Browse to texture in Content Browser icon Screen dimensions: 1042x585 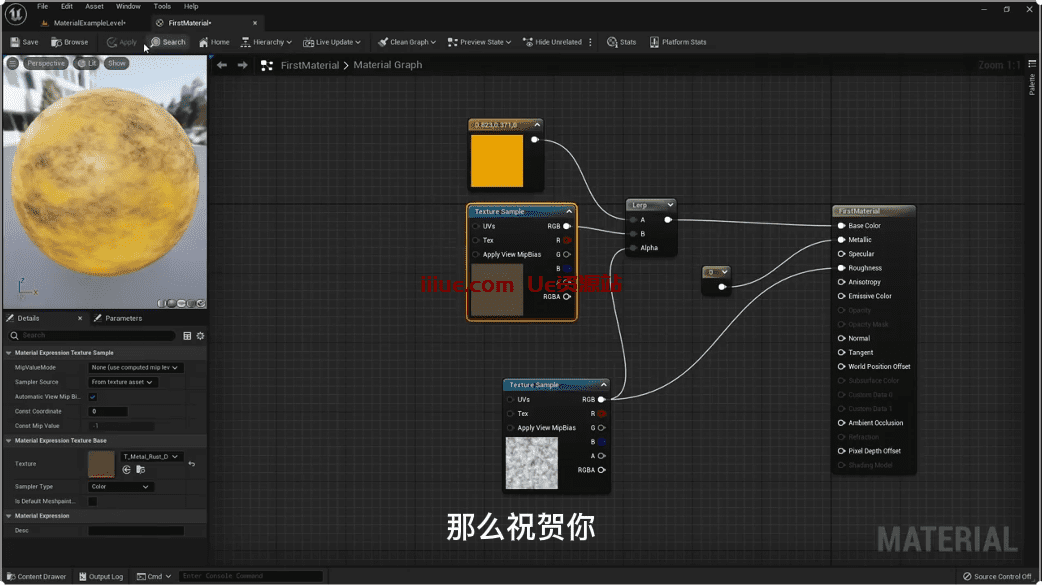tap(140, 469)
